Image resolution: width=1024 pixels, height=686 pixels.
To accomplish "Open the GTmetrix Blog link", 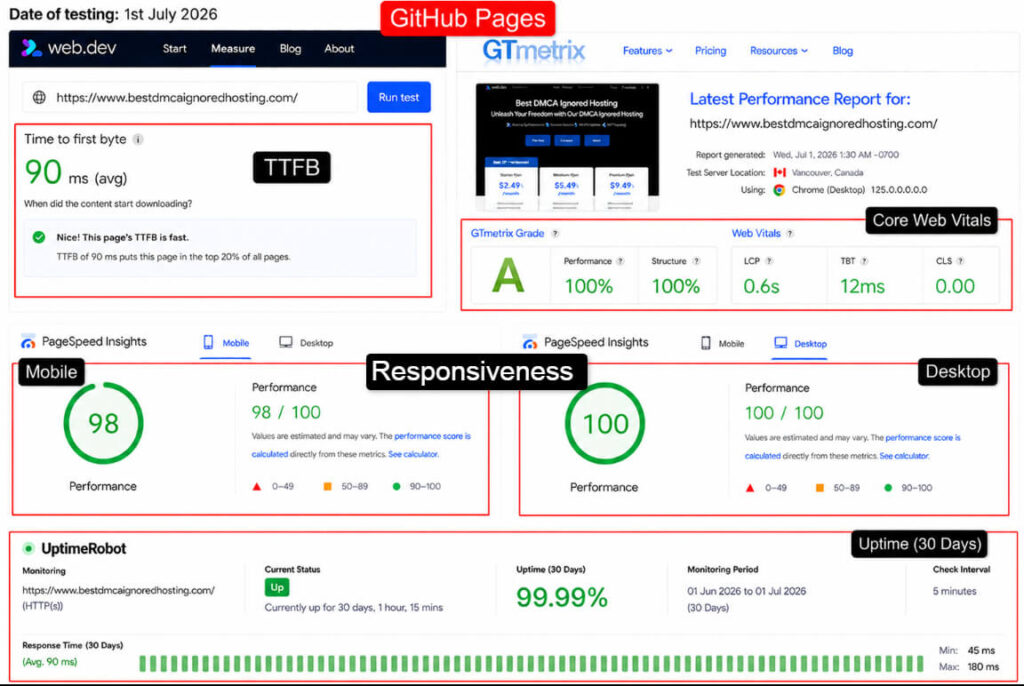I will tap(842, 50).
